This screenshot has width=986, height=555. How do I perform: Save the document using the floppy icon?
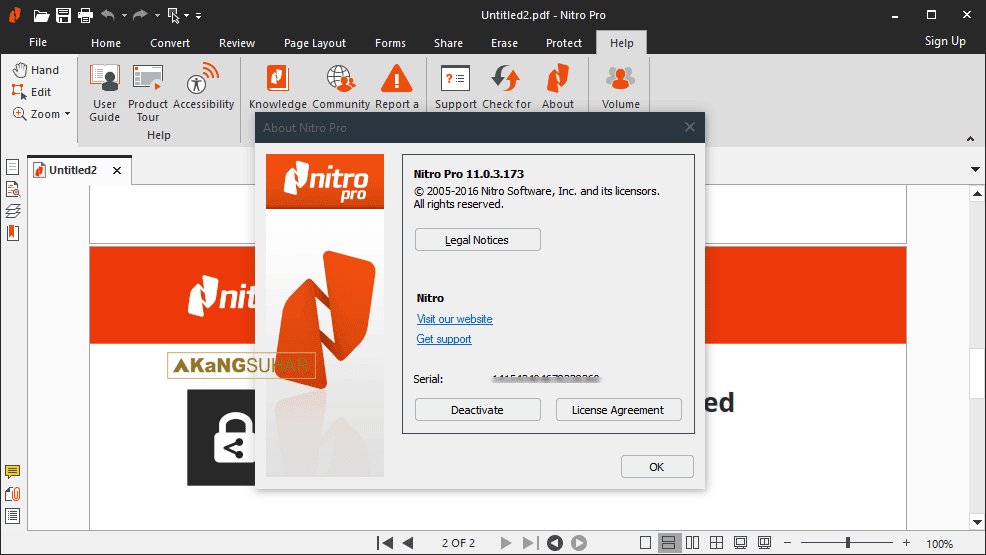pyautogui.click(x=64, y=15)
